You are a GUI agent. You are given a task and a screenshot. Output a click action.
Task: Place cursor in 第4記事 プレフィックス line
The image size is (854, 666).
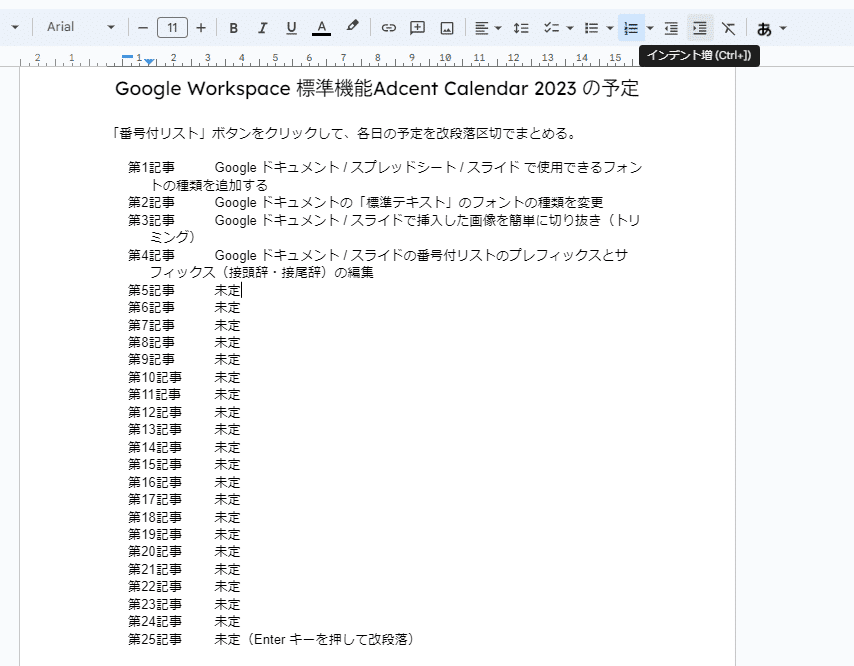tap(378, 264)
